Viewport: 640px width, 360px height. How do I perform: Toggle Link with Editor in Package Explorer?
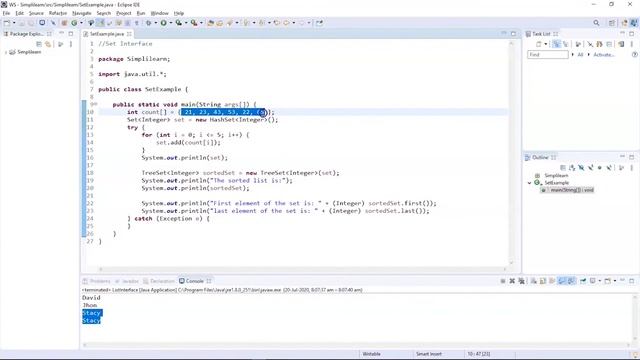coord(48,44)
